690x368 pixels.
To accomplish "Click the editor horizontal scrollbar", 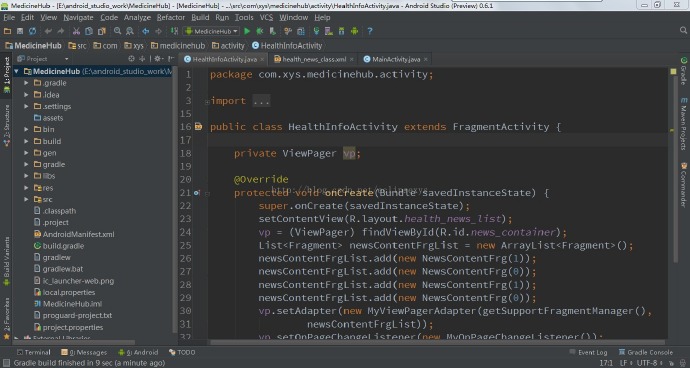I will pyautogui.click(x=438, y=342).
